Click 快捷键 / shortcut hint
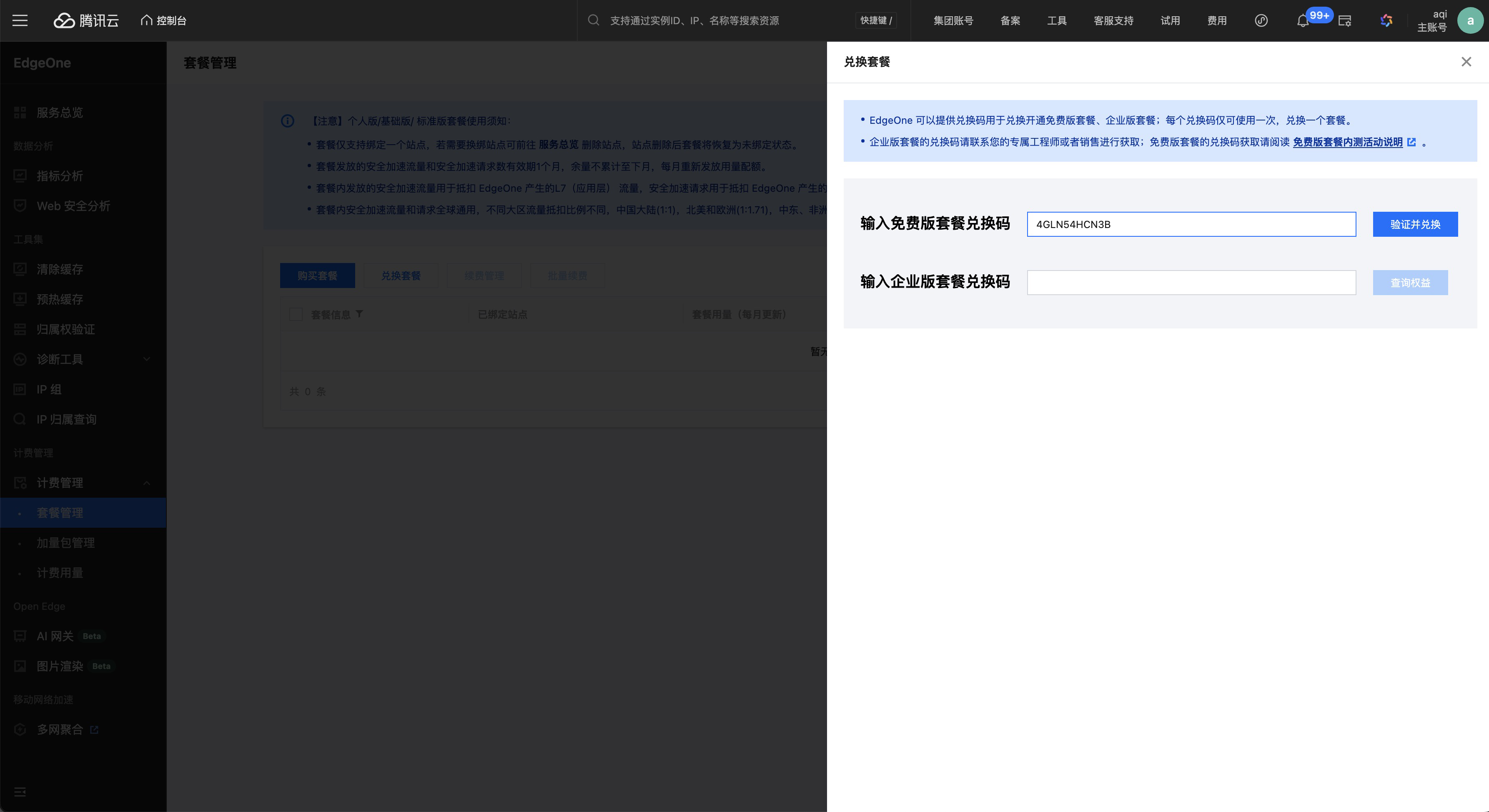 [x=876, y=20]
